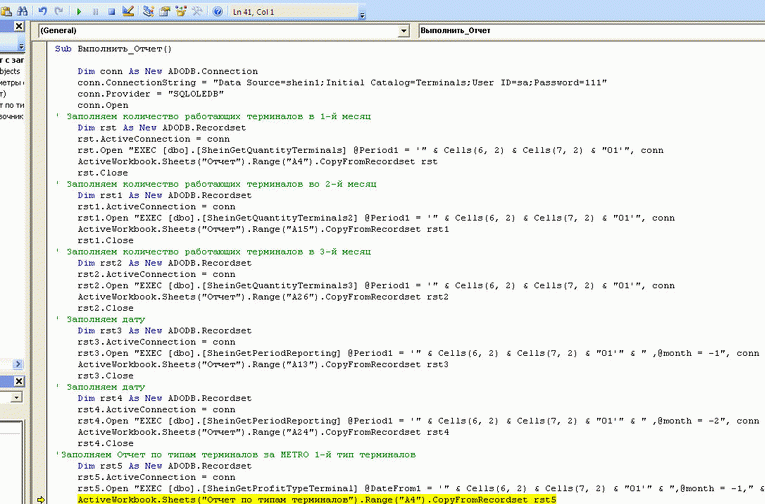
Task: Click the Range("A24").CopyFromRecordset rst4 line
Action: (263, 432)
